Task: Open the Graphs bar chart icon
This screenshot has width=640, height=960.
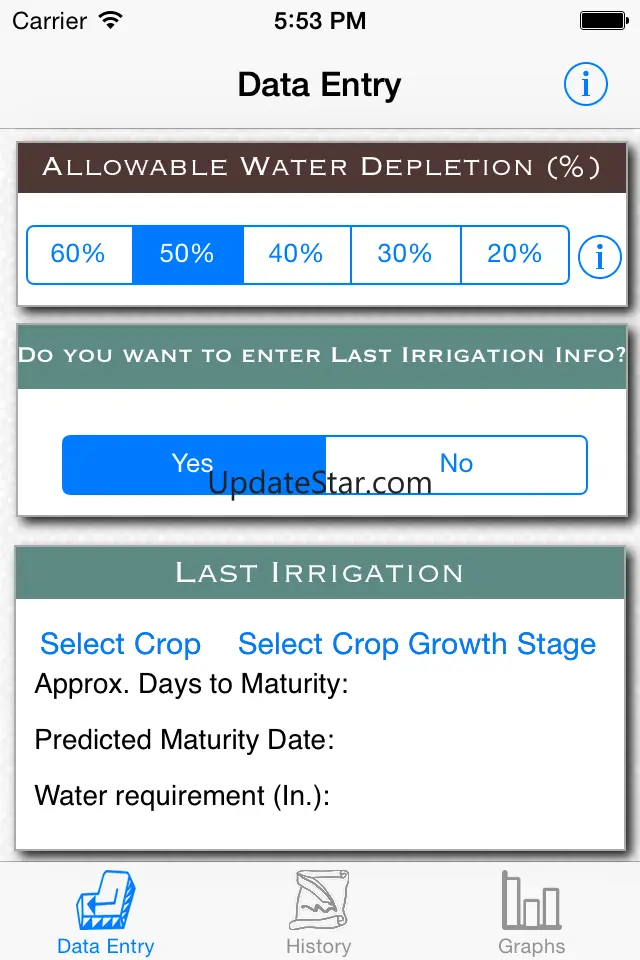Action: point(532,900)
